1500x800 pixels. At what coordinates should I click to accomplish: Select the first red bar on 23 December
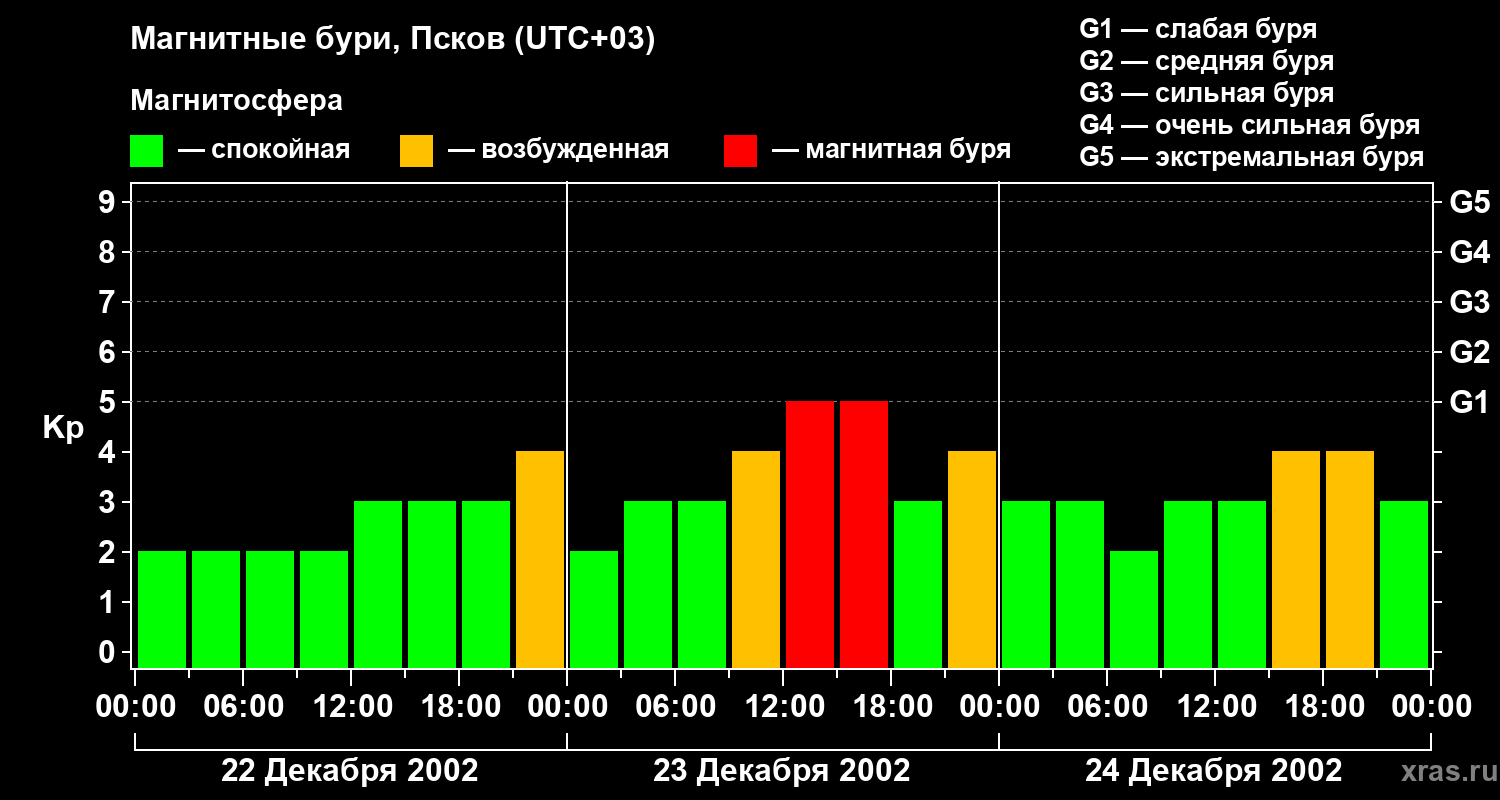pos(810,534)
